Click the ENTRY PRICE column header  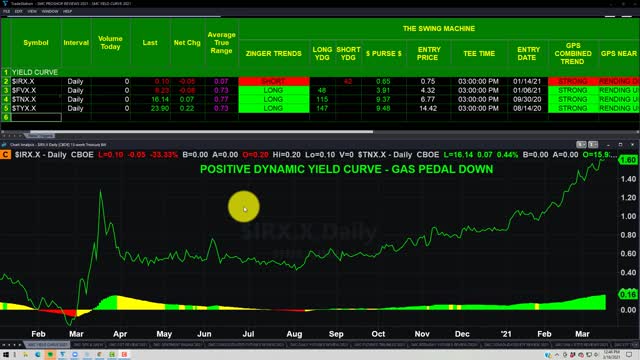pos(429,53)
